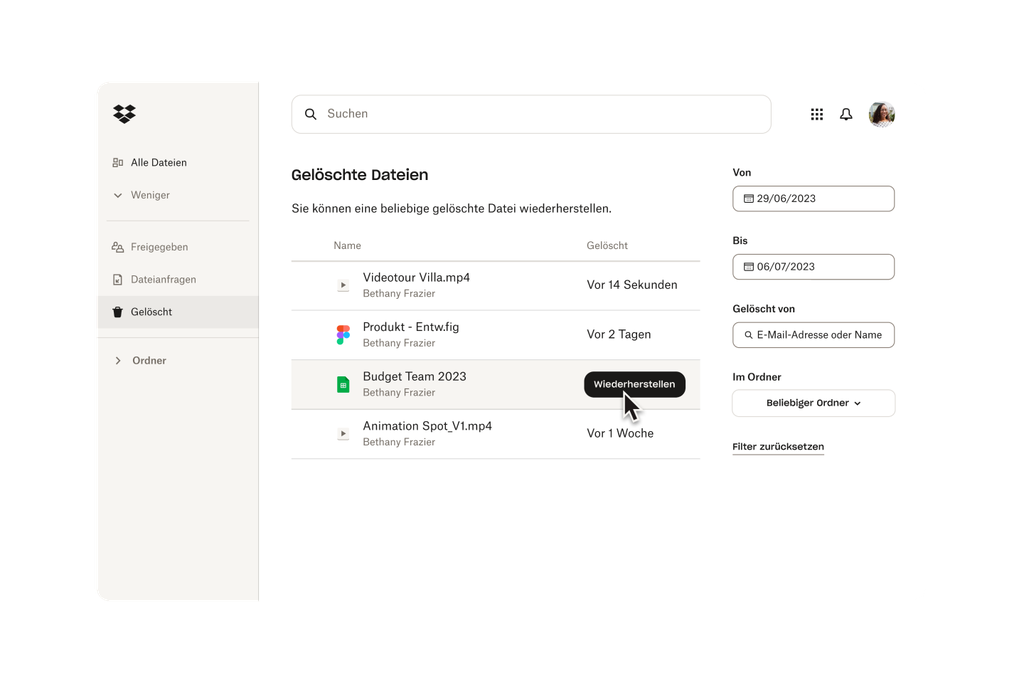This screenshot has height=683, width=1024.
Task: Expand the Ordner section
Action: coord(148,360)
